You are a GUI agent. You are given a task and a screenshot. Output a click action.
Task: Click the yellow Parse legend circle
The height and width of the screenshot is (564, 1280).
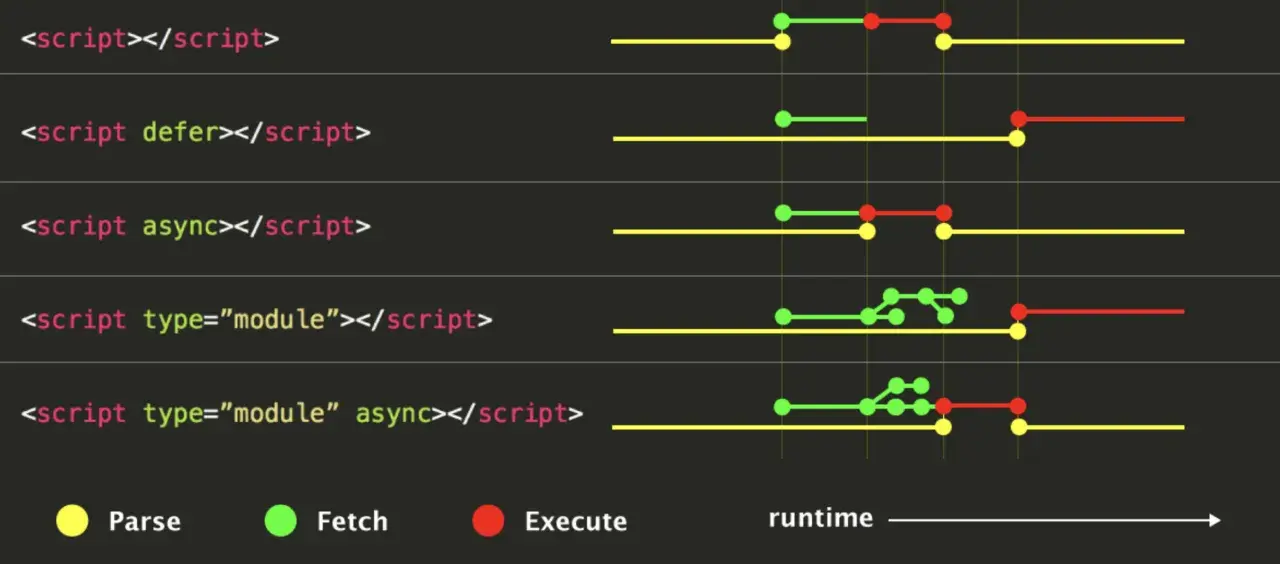[x=72, y=521]
